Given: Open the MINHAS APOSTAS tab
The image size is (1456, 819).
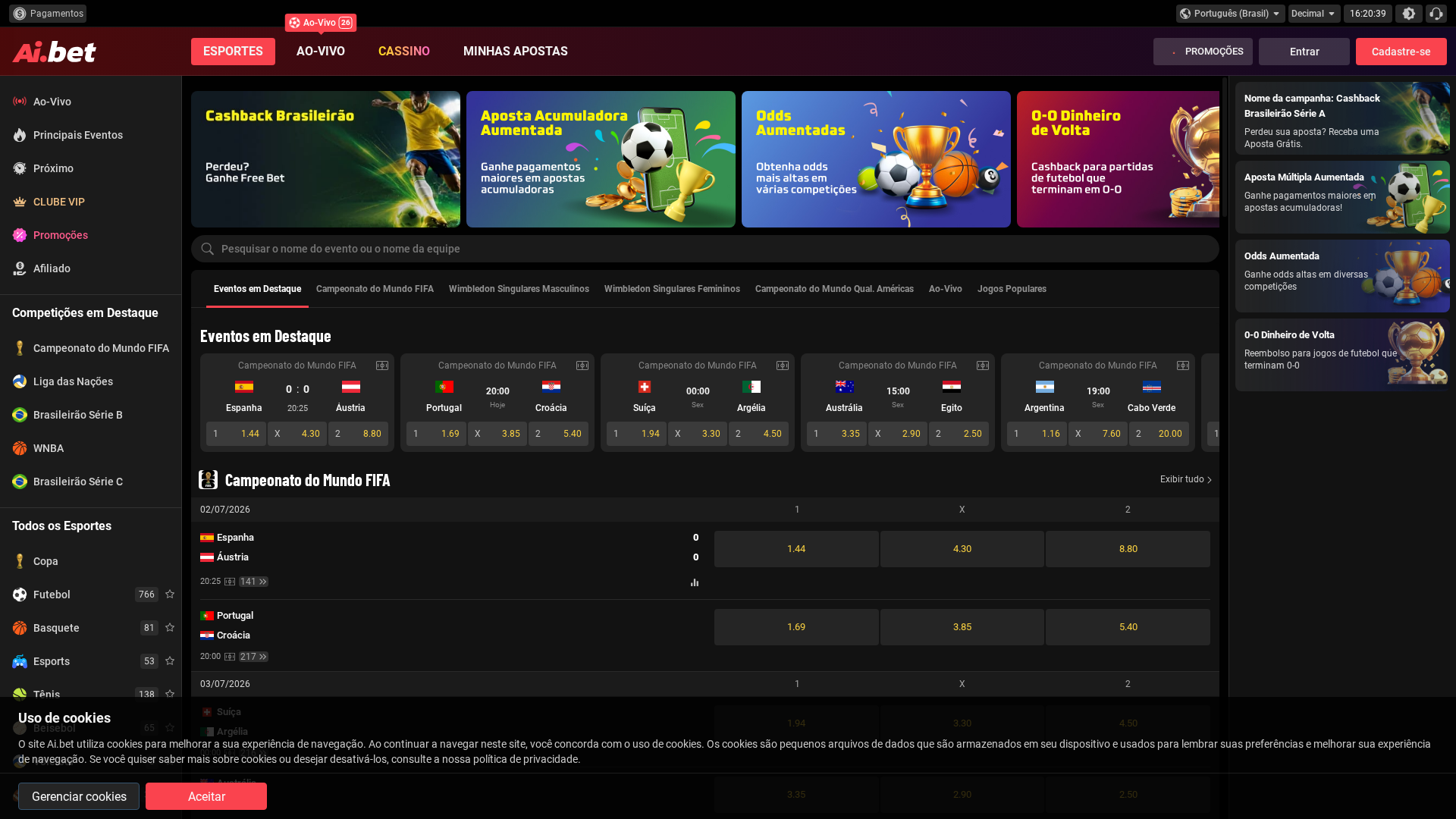Looking at the screenshot, I should click(516, 52).
